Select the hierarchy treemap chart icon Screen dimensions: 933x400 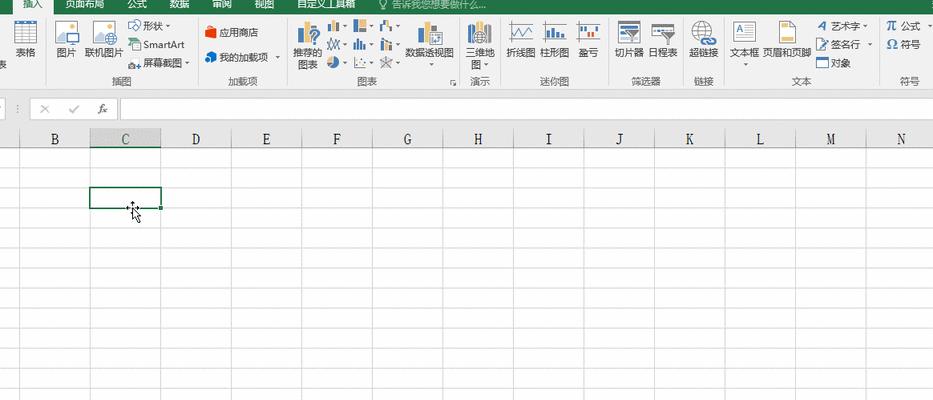coord(360,26)
